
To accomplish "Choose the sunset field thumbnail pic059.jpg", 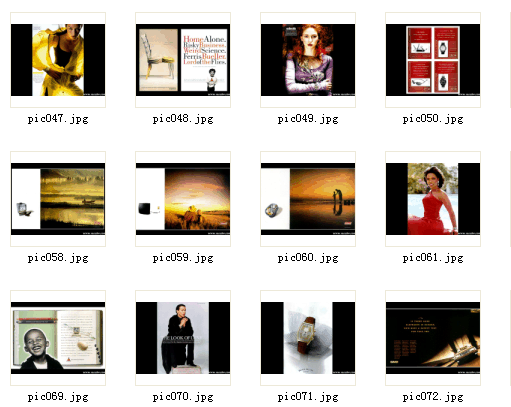I will tap(183, 199).
